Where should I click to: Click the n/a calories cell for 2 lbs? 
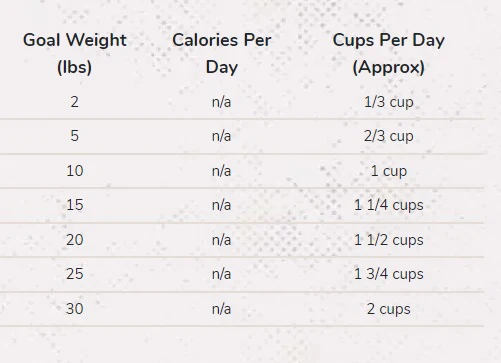click(x=221, y=102)
